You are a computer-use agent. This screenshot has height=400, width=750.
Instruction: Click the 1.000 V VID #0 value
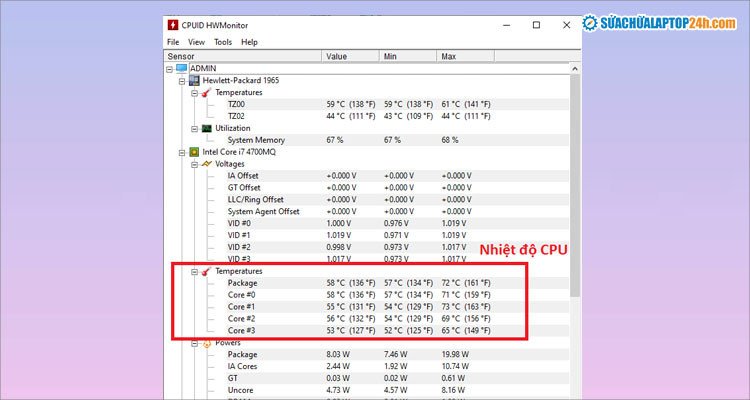339,223
